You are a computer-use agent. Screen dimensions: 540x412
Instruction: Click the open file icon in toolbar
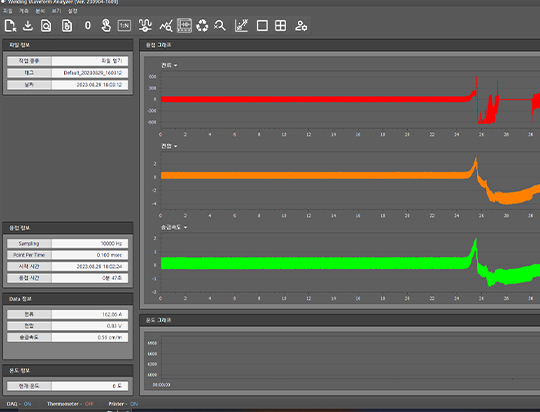[10, 26]
